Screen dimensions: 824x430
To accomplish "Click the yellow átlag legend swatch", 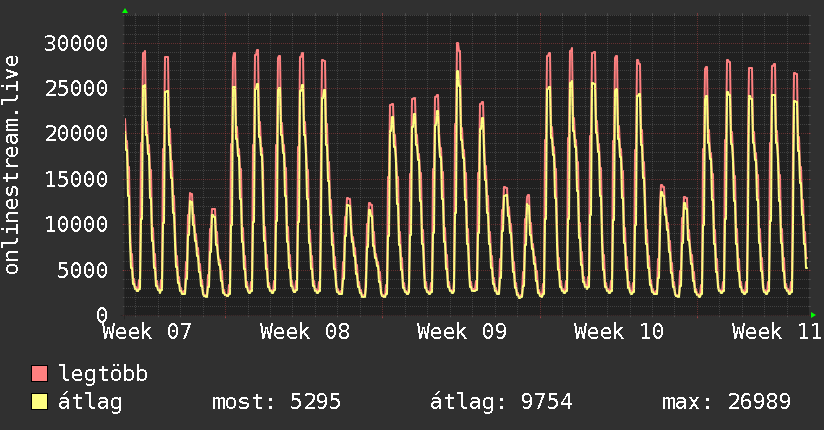I will click(x=39, y=402).
